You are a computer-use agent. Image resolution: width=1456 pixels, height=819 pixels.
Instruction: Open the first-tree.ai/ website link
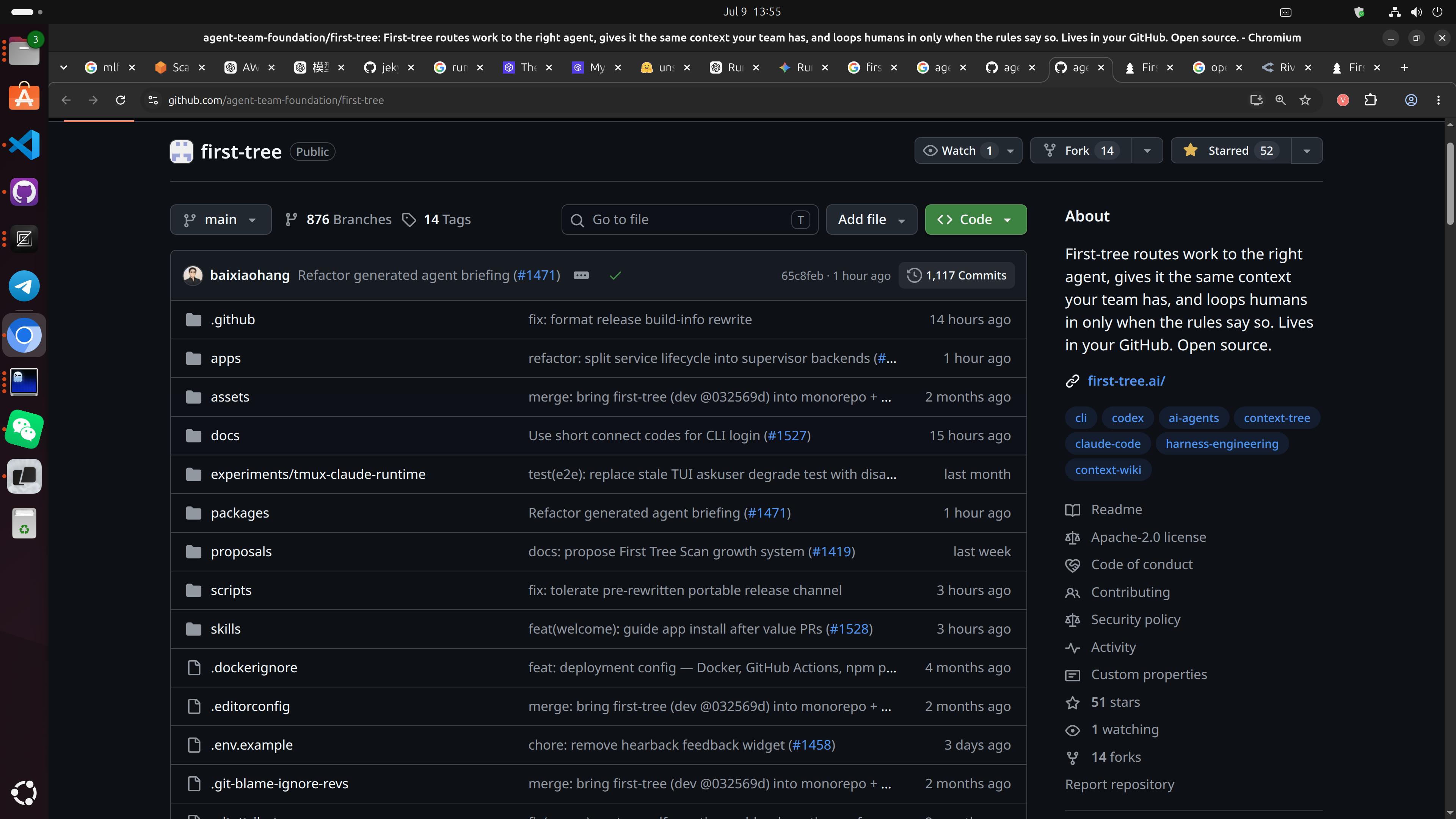point(1126,381)
